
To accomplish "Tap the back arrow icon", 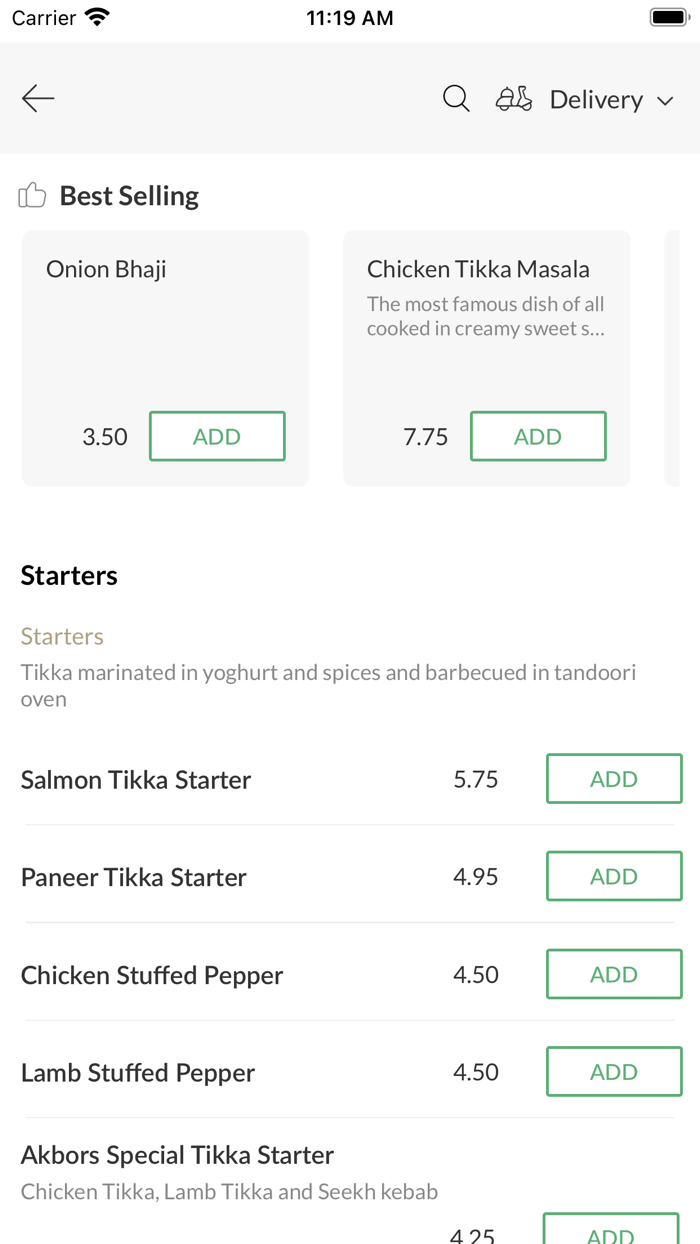I will click(38, 98).
